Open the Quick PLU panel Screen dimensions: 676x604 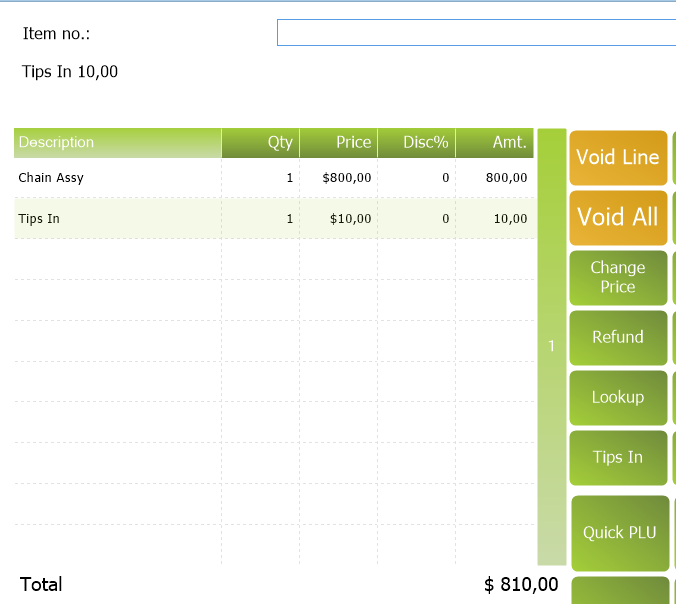[619, 532]
